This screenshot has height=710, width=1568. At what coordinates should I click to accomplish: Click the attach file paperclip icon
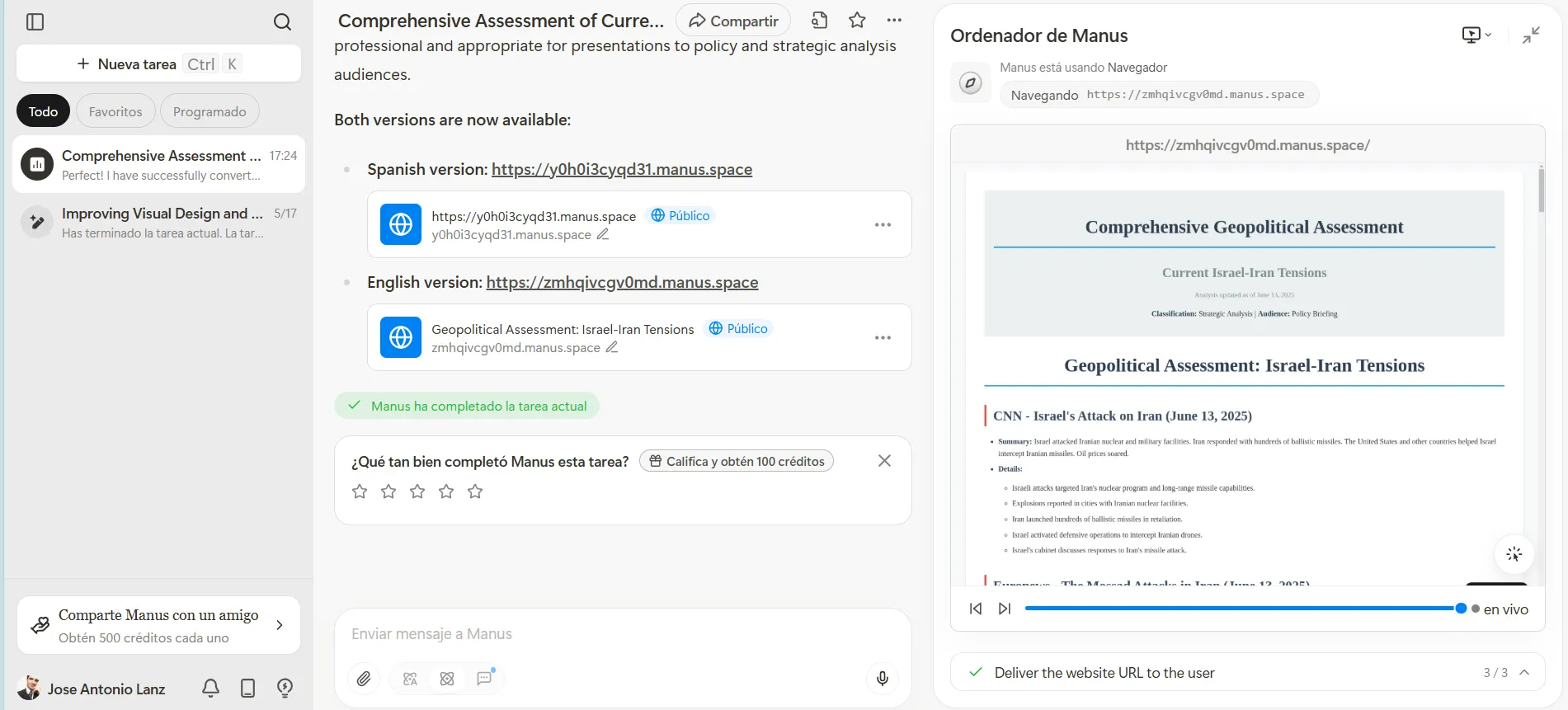point(364,679)
